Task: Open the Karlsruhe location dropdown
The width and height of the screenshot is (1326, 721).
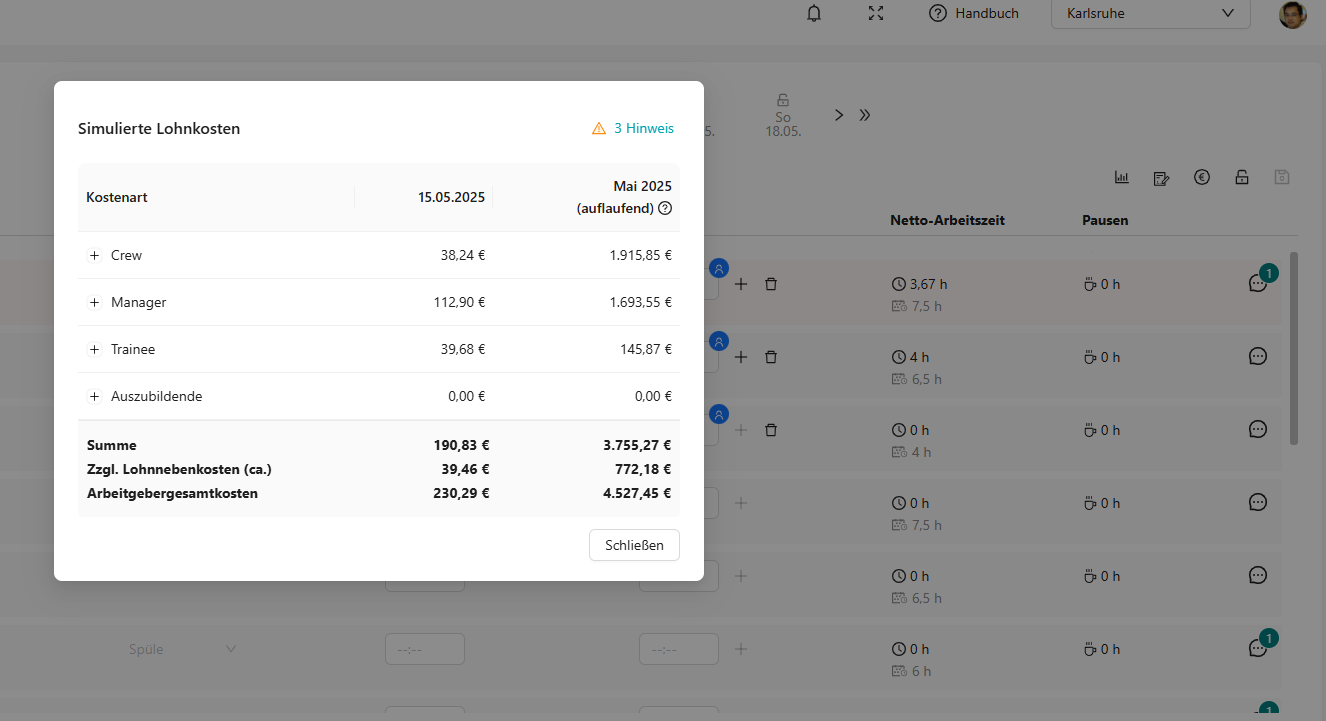Action: 1150,14
